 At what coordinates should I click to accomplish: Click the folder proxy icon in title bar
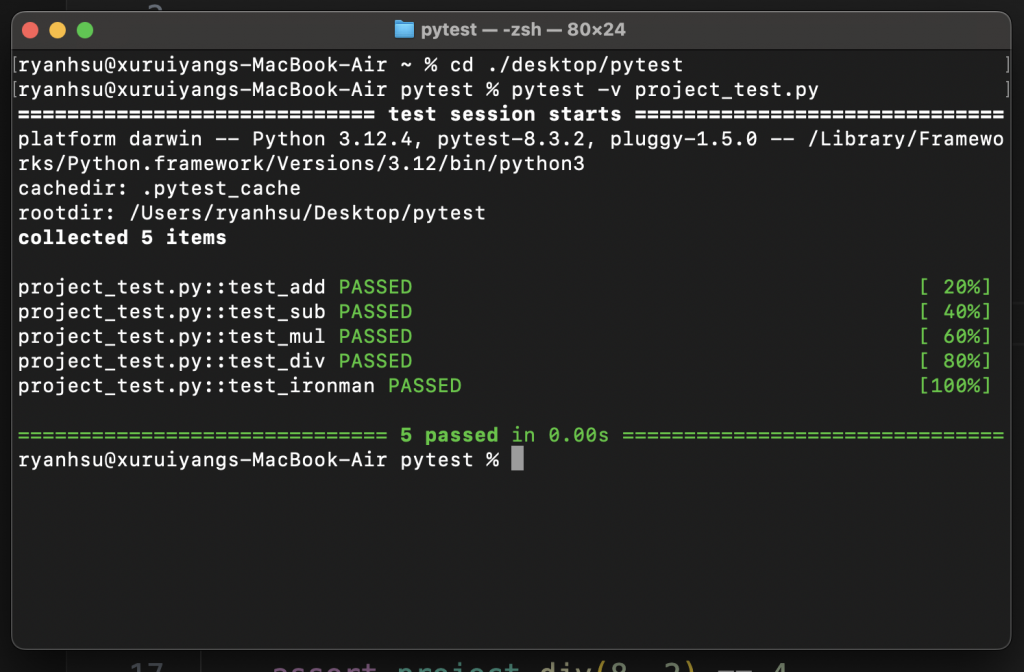tap(404, 29)
